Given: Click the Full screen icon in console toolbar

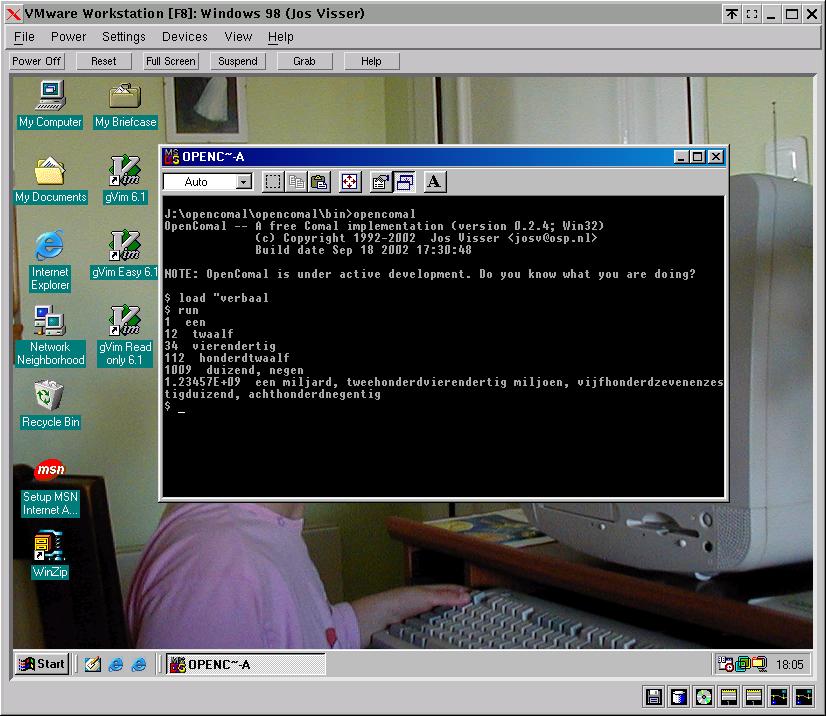Looking at the screenshot, I should point(349,182).
